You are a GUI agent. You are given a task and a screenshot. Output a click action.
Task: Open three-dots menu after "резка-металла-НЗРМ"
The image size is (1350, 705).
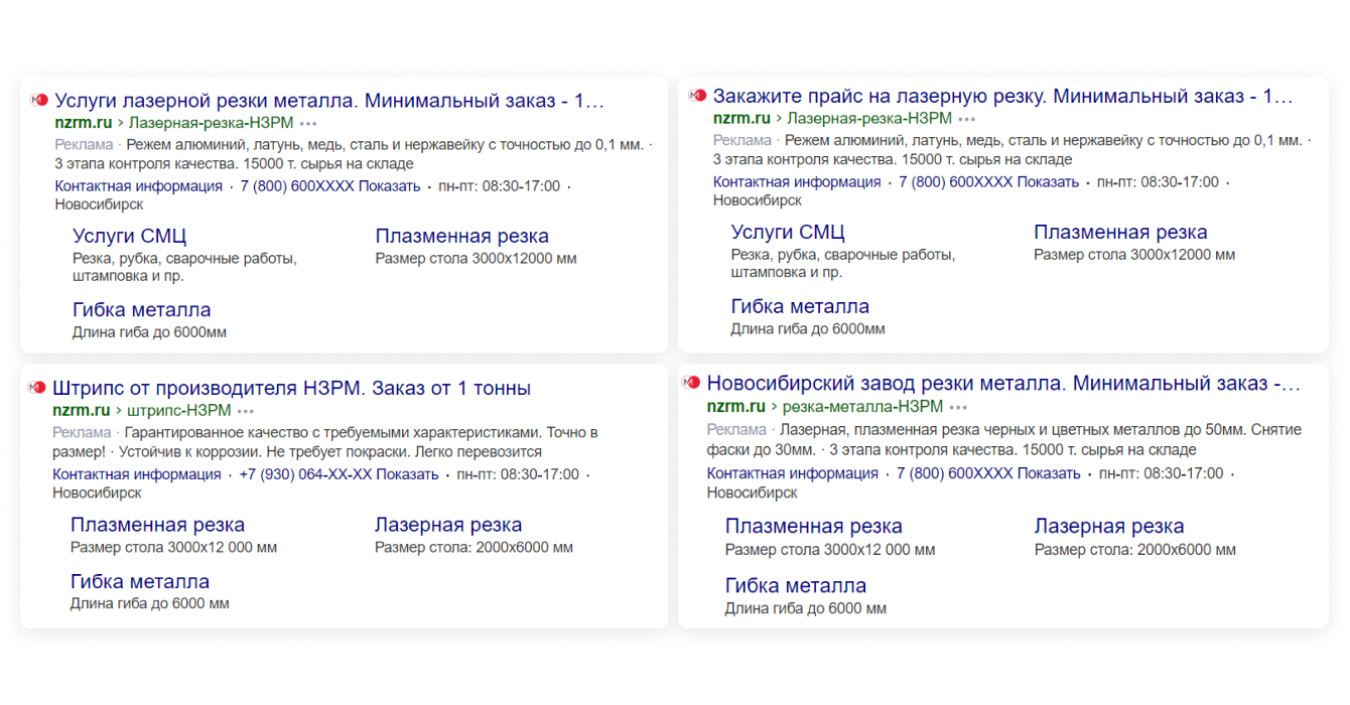point(958,407)
